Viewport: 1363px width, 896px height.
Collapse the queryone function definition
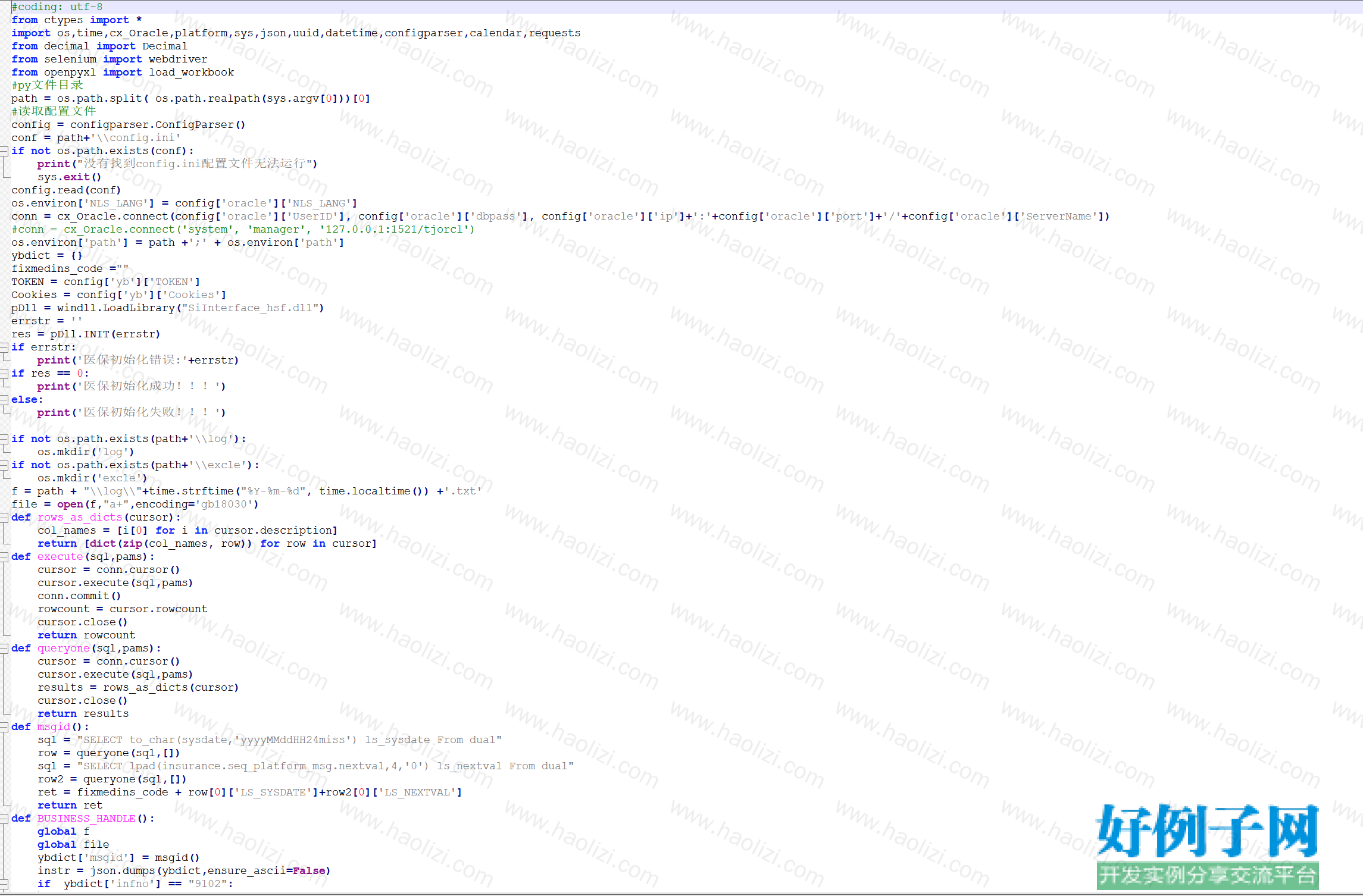(4, 648)
